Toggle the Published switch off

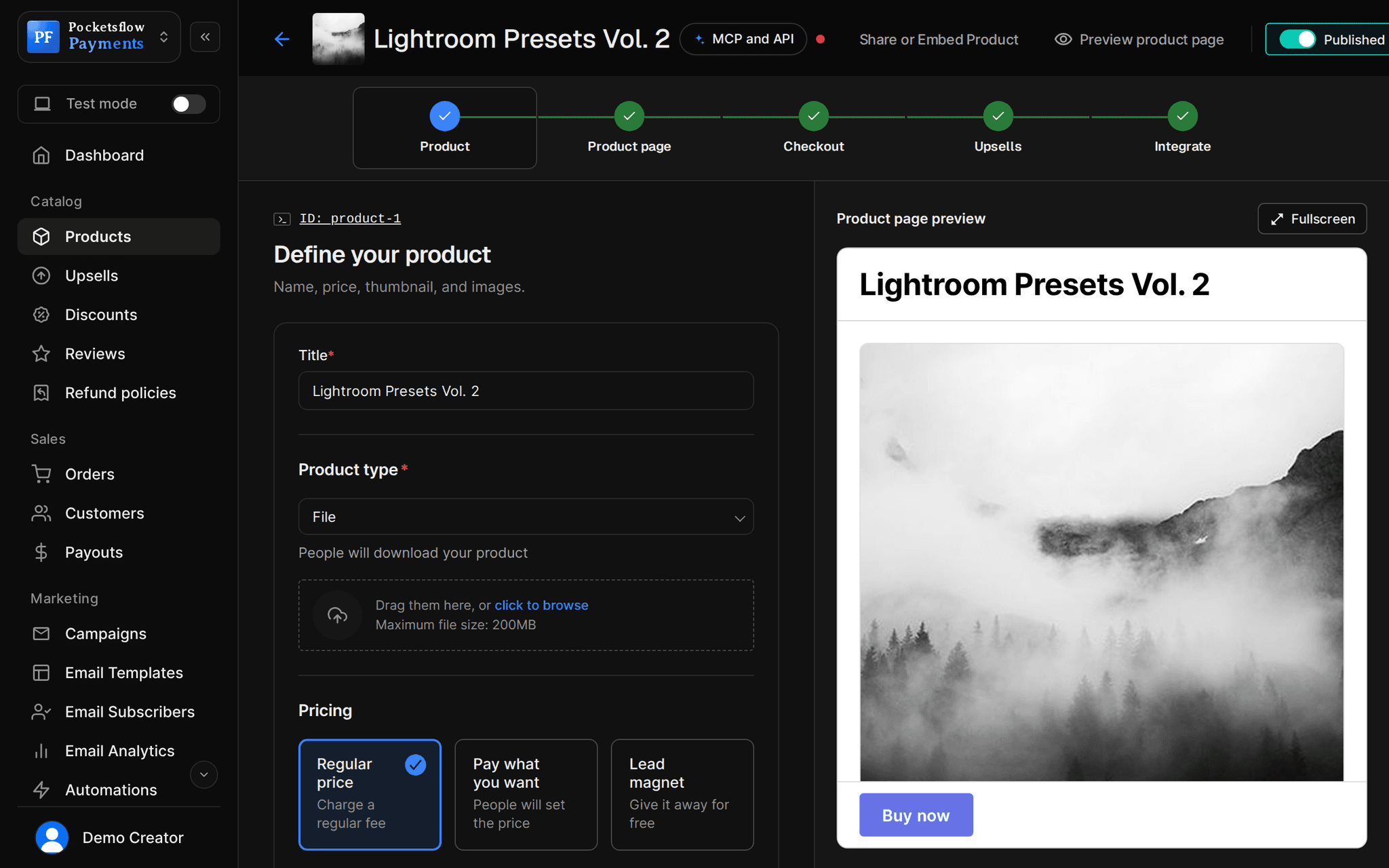point(1297,39)
